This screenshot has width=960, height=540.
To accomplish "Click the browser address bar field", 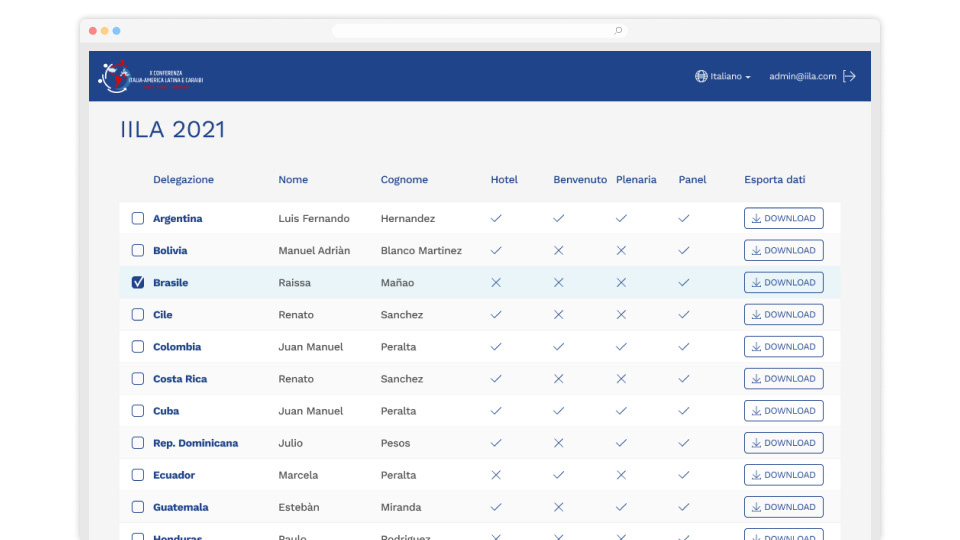I will pos(479,31).
